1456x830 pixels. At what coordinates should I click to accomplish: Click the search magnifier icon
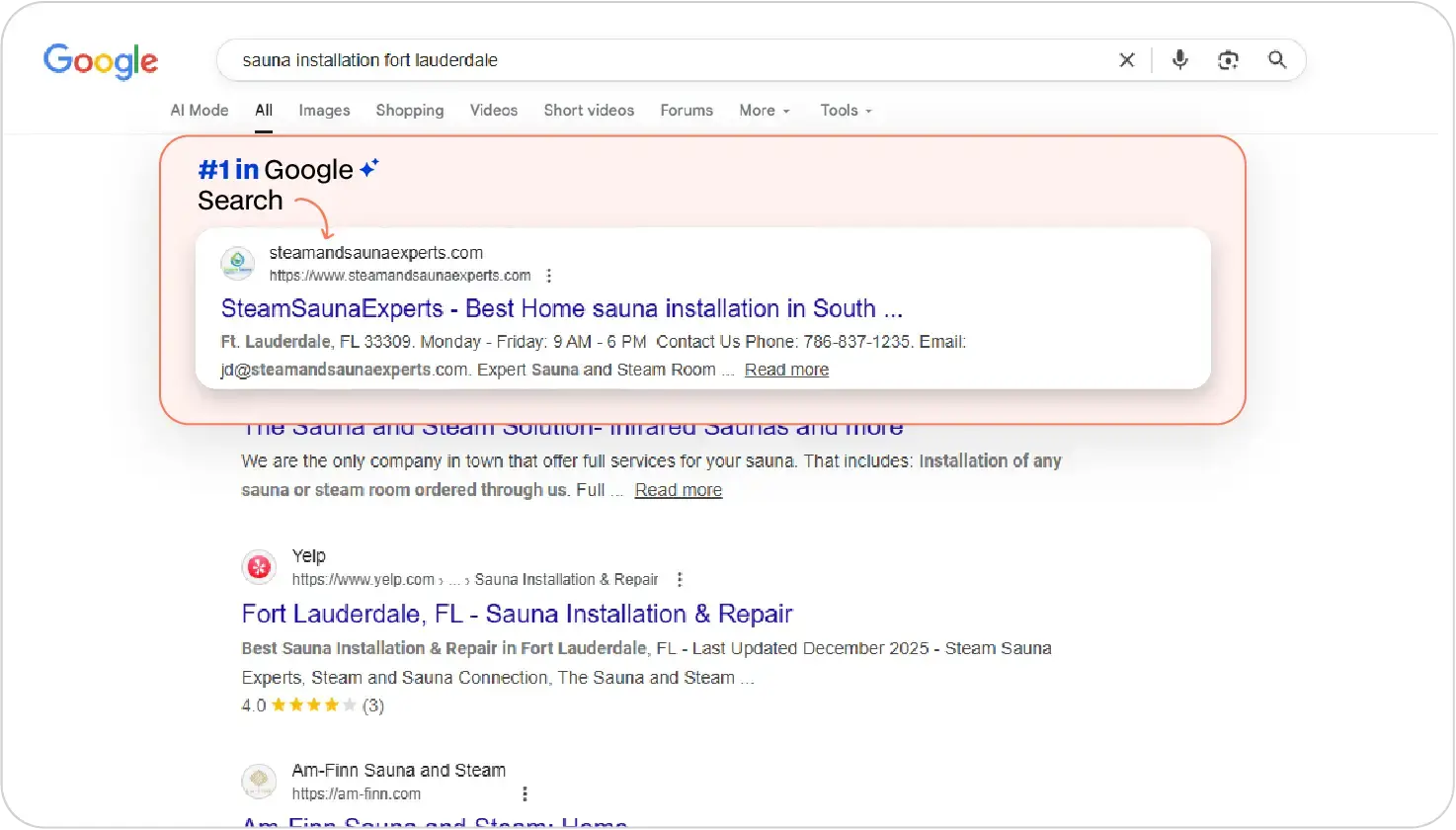click(x=1277, y=60)
